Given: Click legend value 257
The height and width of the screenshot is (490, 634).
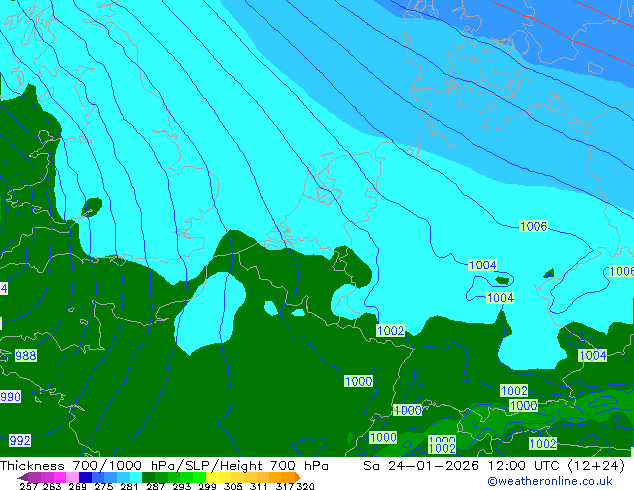Looking at the screenshot, I should 29,486.
